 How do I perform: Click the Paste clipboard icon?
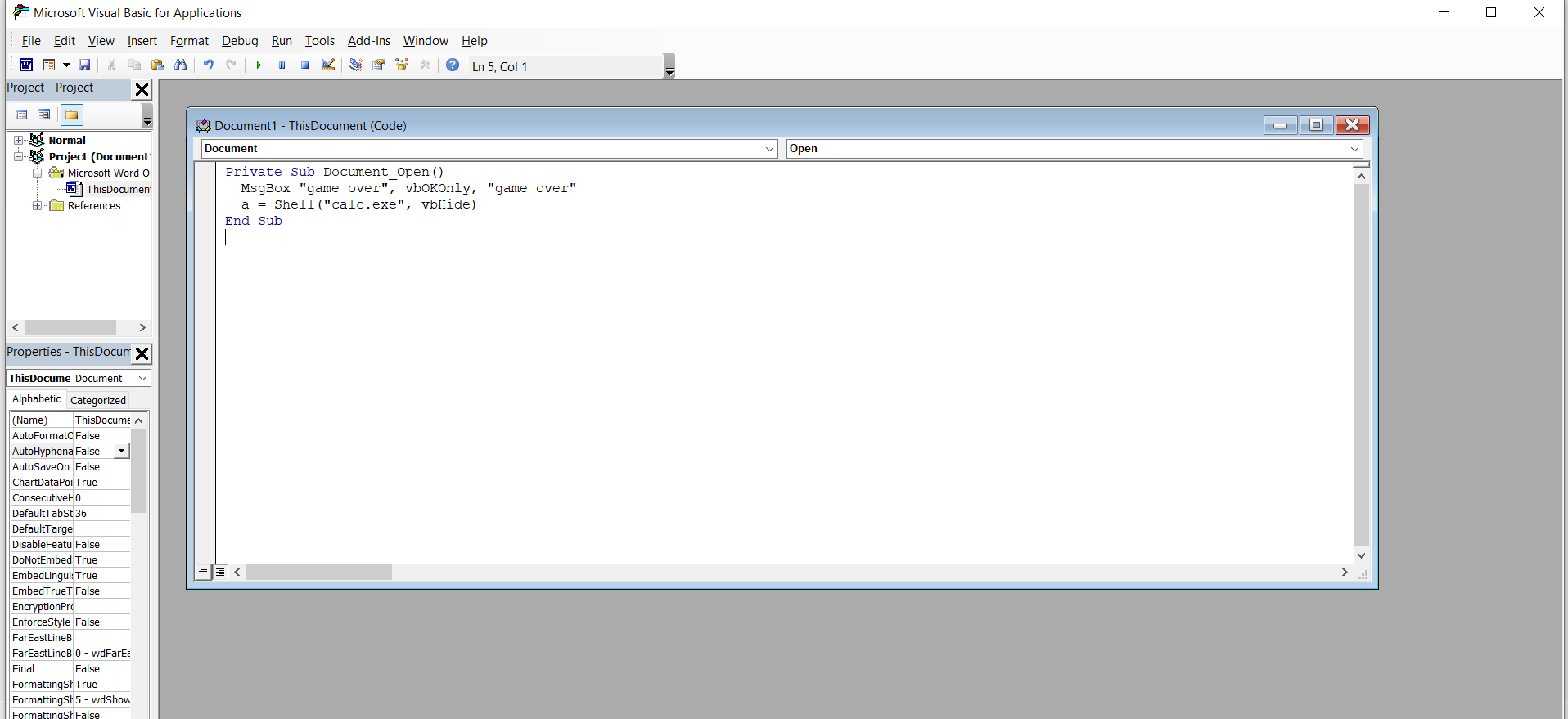pyautogui.click(x=158, y=65)
